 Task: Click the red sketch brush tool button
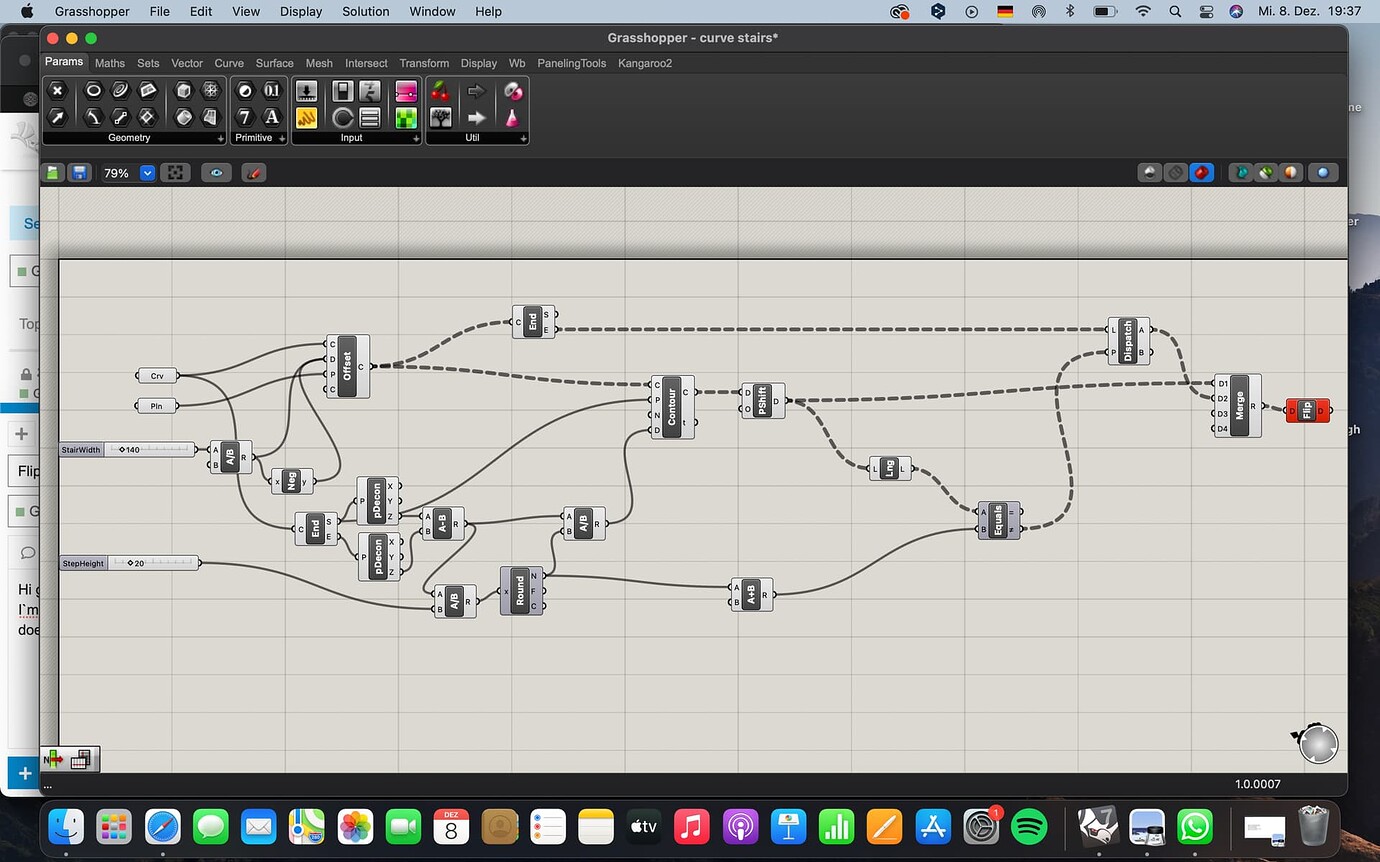tap(253, 172)
